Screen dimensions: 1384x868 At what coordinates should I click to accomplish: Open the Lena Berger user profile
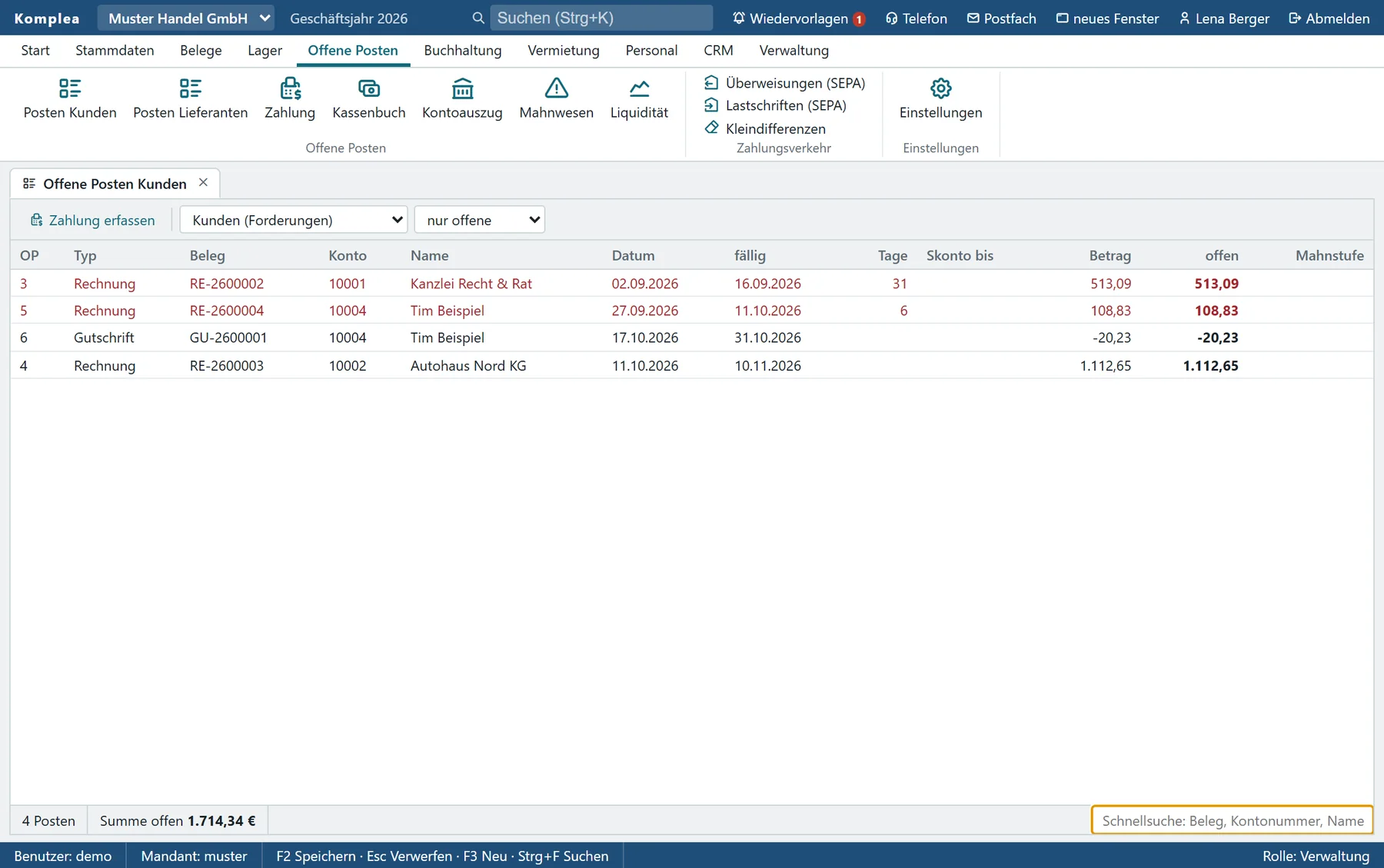click(1224, 18)
